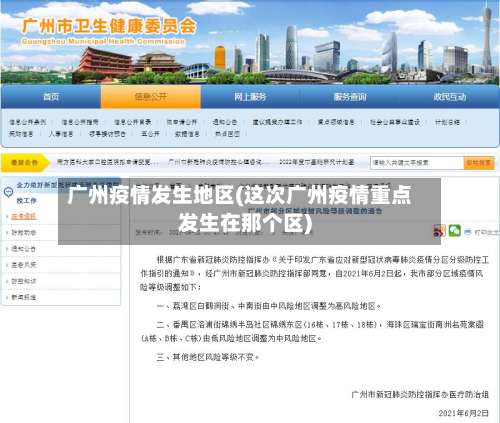Switch to the 网上服务 tab
Screen dimensions: 500x423
(250, 97)
